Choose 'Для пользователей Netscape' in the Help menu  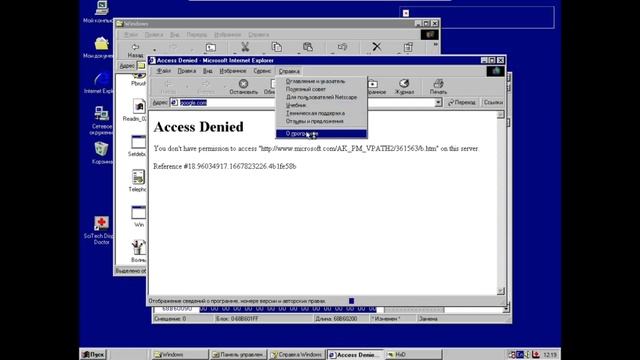click(x=321, y=97)
